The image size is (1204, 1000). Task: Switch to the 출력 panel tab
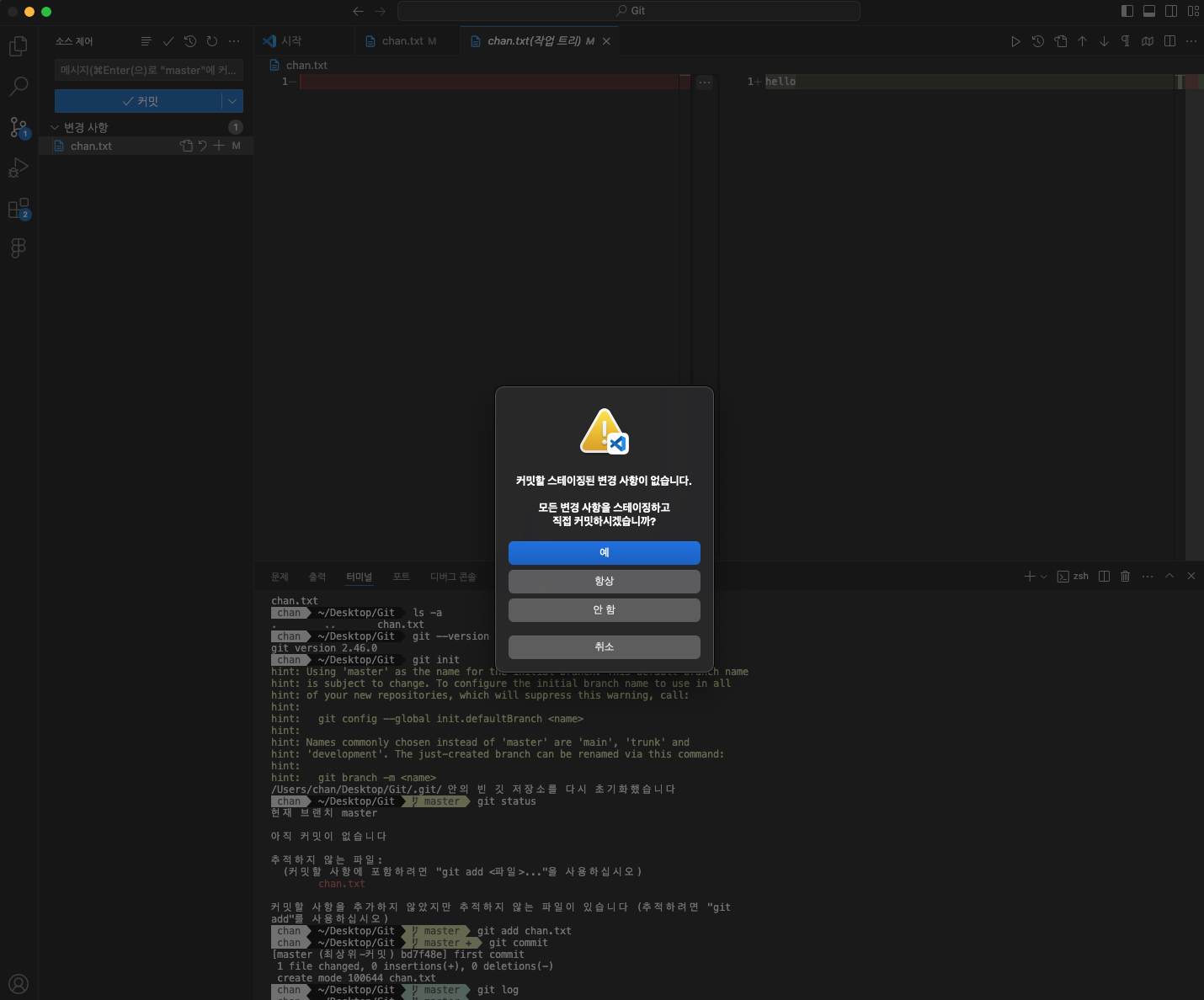pyautogui.click(x=317, y=577)
